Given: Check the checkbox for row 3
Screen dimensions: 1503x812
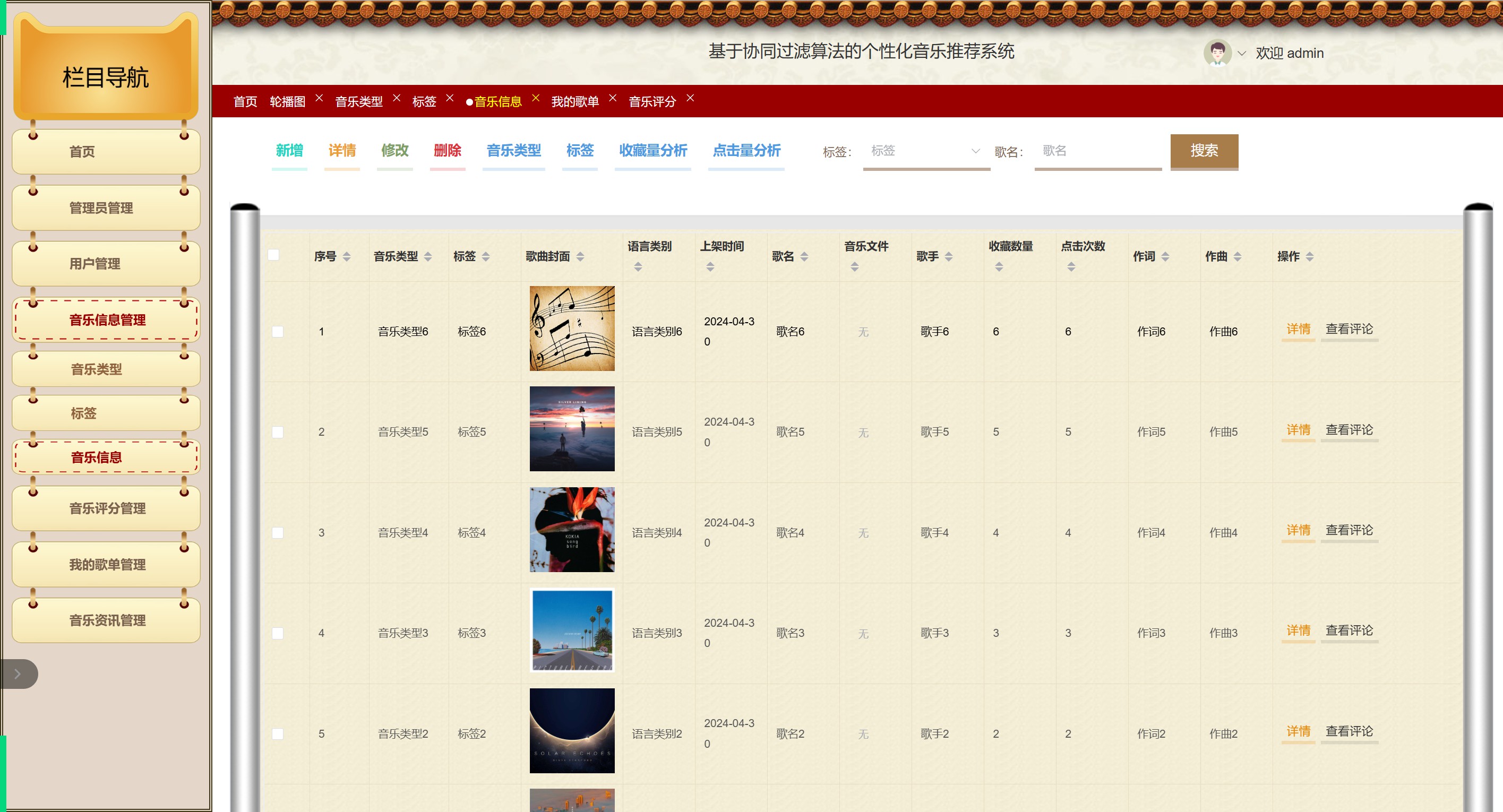Looking at the screenshot, I should pyautogui.click(x=278, y=533).
